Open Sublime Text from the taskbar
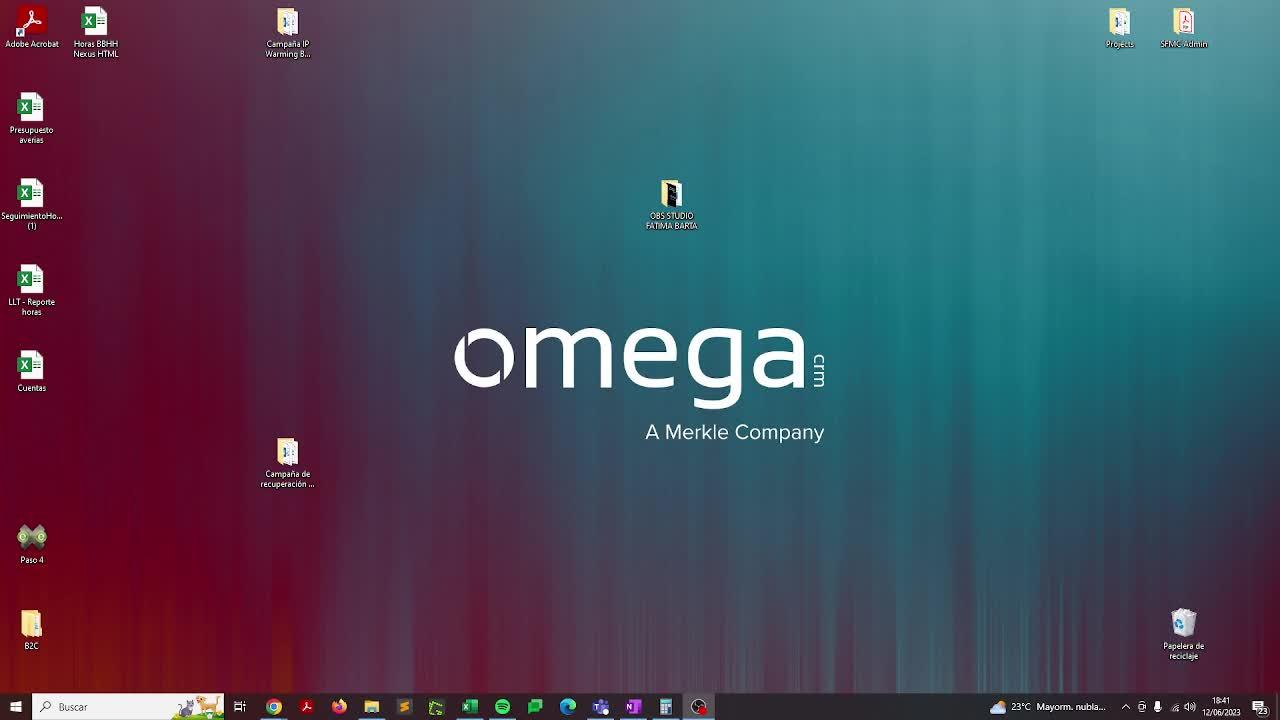This screenshot has height=720, width=1280. click(404, 707)
